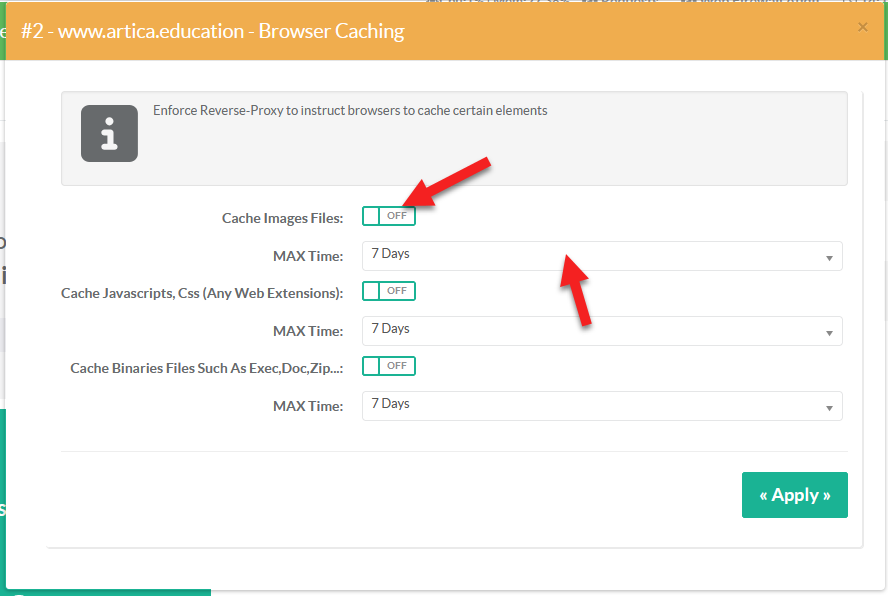Click the arrow of the binaries MAX Time select
Image resolution: width=888 pixels, height=596 pixels.
[829, 408]
